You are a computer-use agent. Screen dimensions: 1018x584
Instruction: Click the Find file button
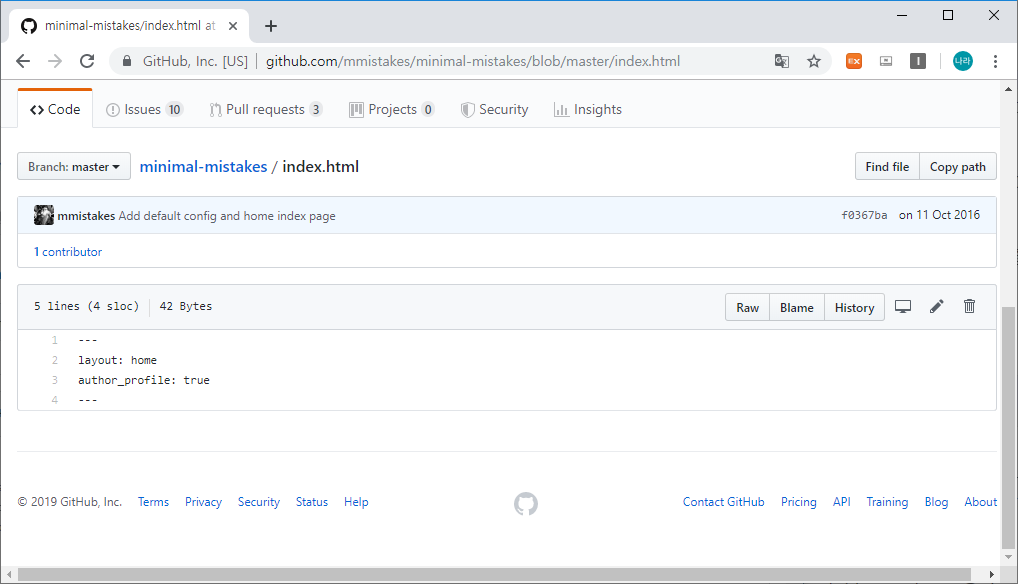pos(887,167)
